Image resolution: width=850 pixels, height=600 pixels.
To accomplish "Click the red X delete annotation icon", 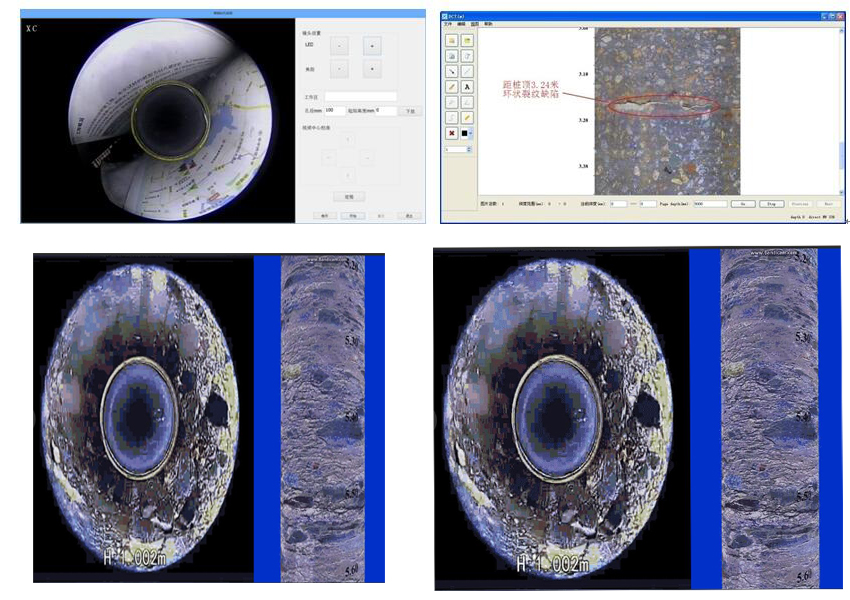I will (x=451, y=133).
